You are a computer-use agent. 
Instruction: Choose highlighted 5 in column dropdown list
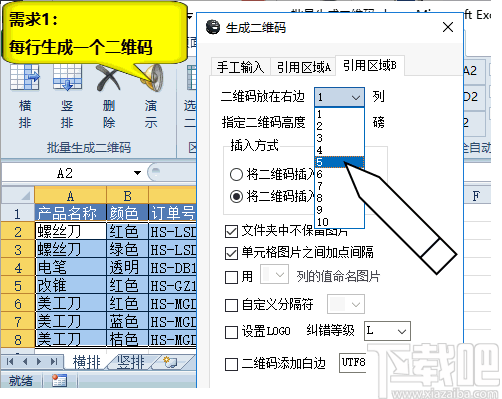coord(339,162)
